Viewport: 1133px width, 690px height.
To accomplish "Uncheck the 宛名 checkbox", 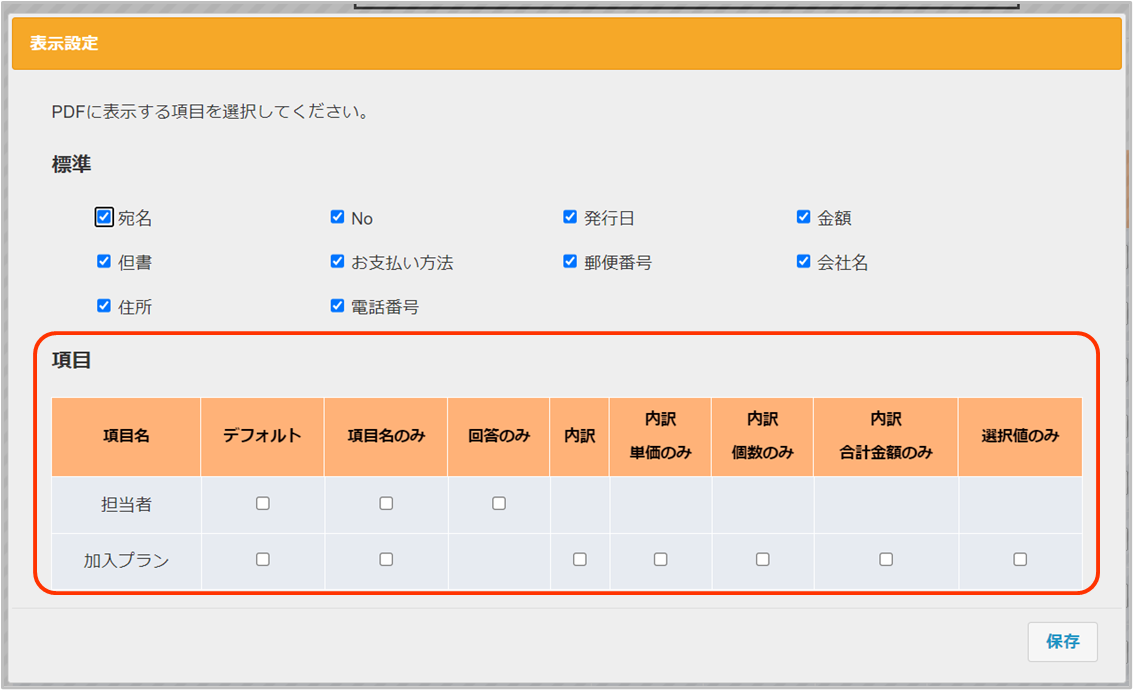I will pos(104,217).
